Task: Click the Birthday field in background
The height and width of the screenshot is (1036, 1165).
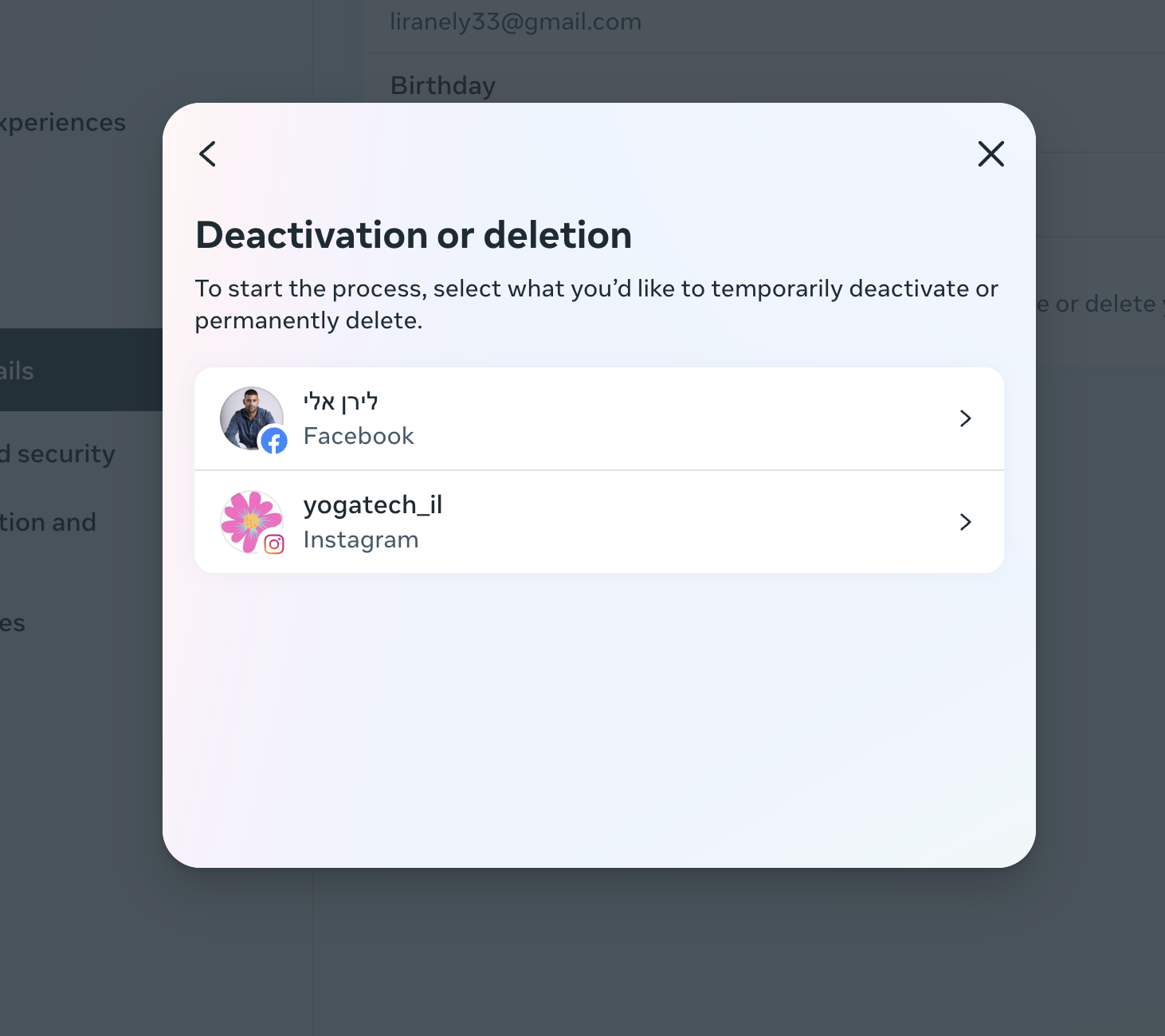Action: 443,85
